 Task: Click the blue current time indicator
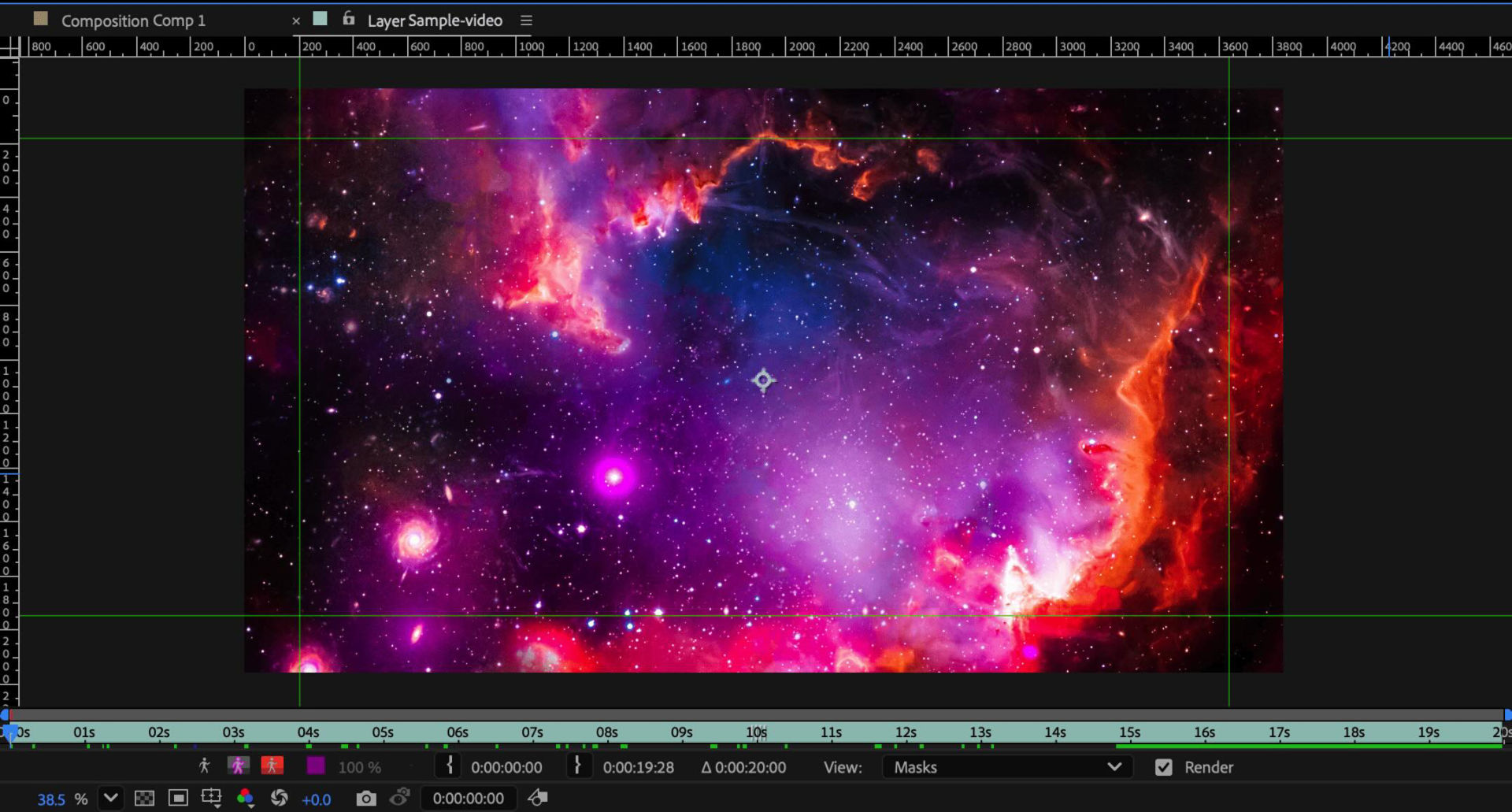[9, 734]
